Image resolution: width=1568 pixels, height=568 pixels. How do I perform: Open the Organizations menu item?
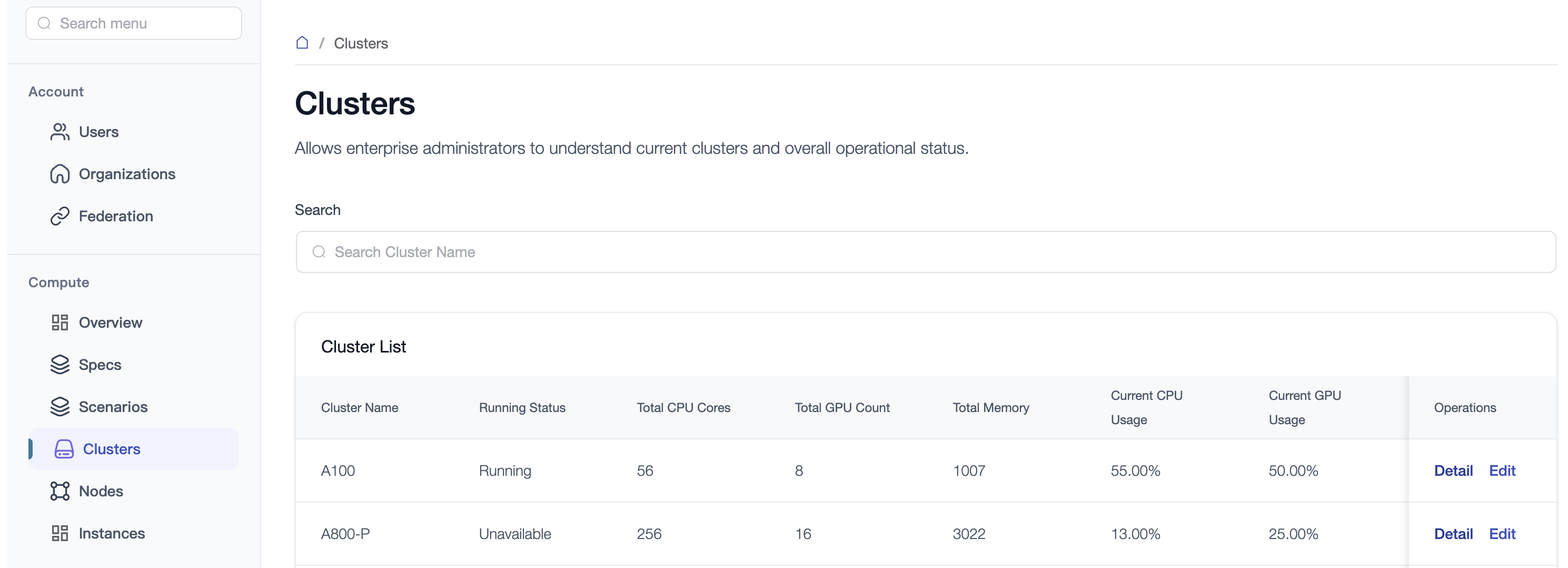tap(134, 174)
